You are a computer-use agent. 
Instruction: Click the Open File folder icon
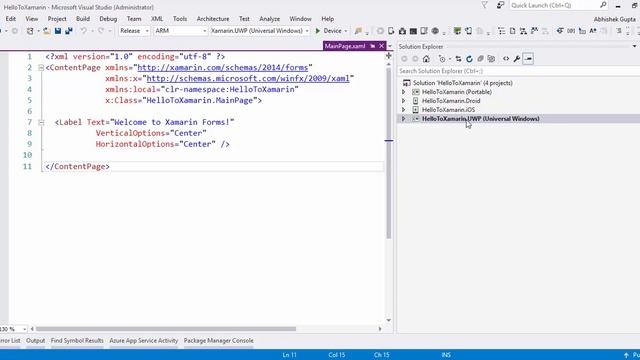click(x=47, y=31)
